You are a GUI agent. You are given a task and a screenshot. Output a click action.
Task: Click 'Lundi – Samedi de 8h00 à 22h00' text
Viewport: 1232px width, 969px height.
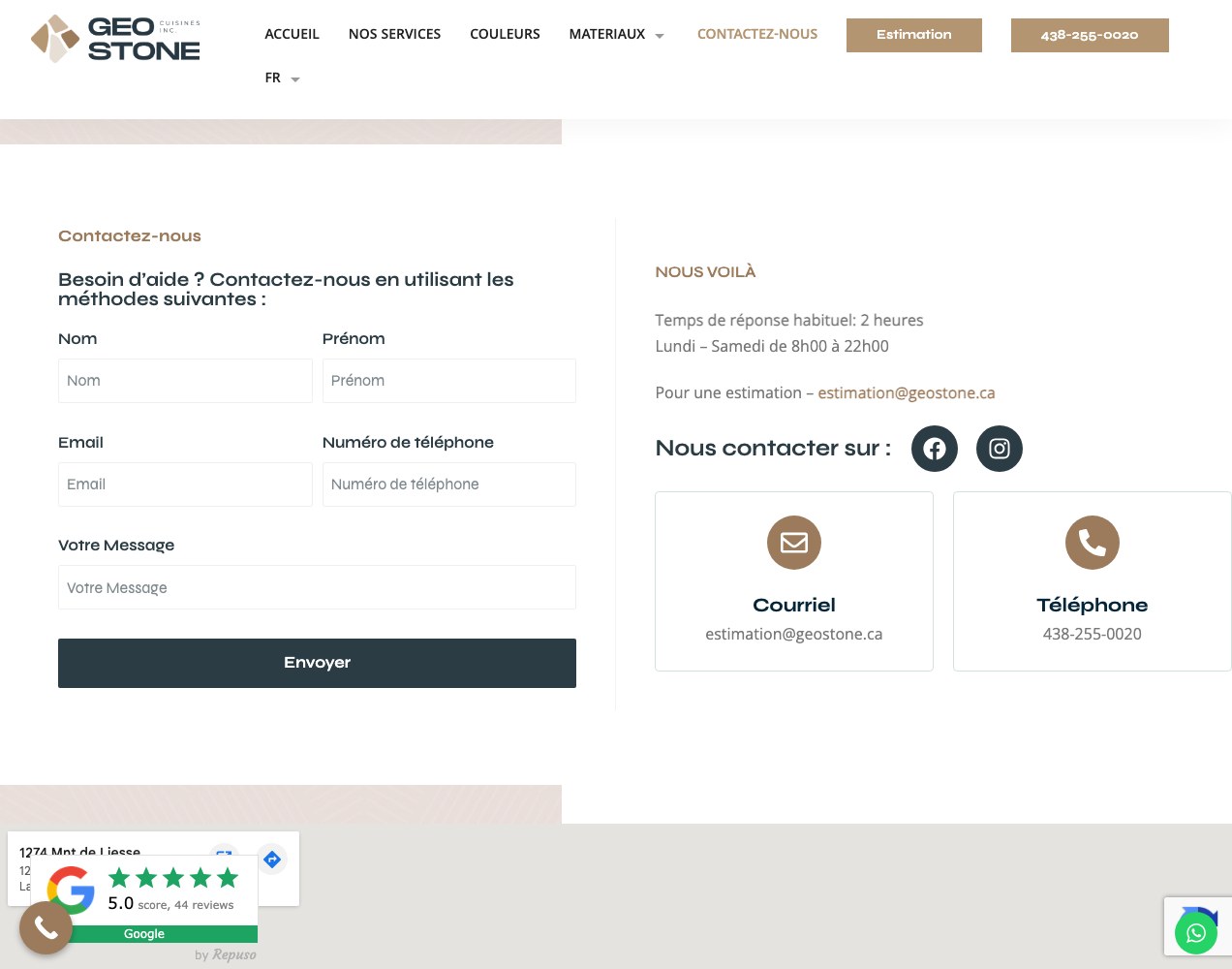(x=772, y=346)
